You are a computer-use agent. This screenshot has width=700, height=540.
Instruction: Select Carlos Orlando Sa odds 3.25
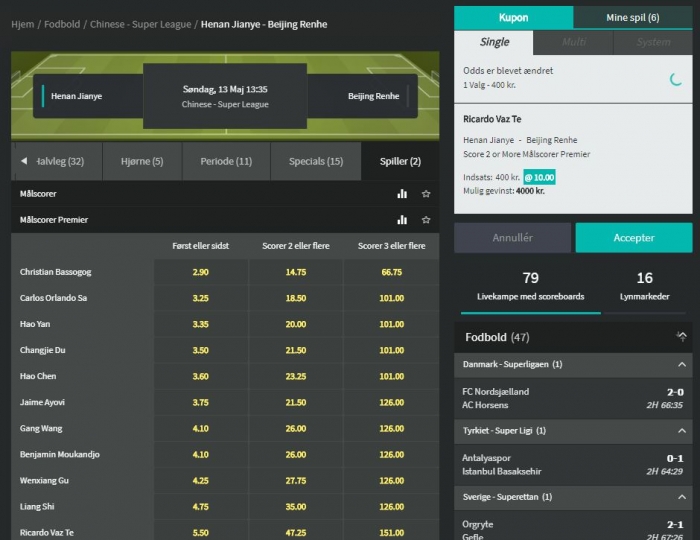click(200, 298)
